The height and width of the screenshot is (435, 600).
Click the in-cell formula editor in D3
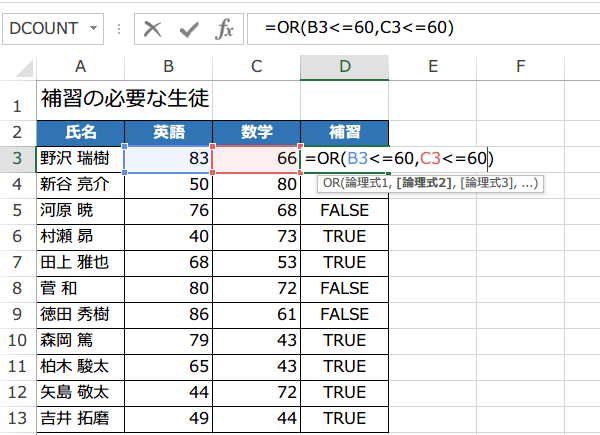coord(399,158)
